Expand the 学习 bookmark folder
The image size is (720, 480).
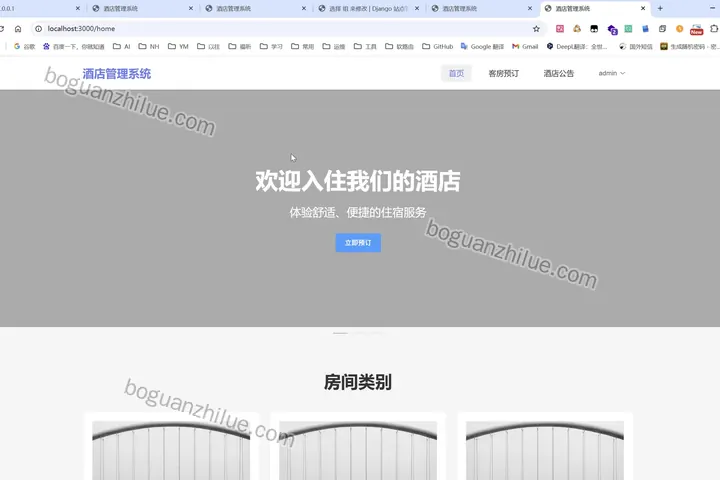(x=271, y=46)
